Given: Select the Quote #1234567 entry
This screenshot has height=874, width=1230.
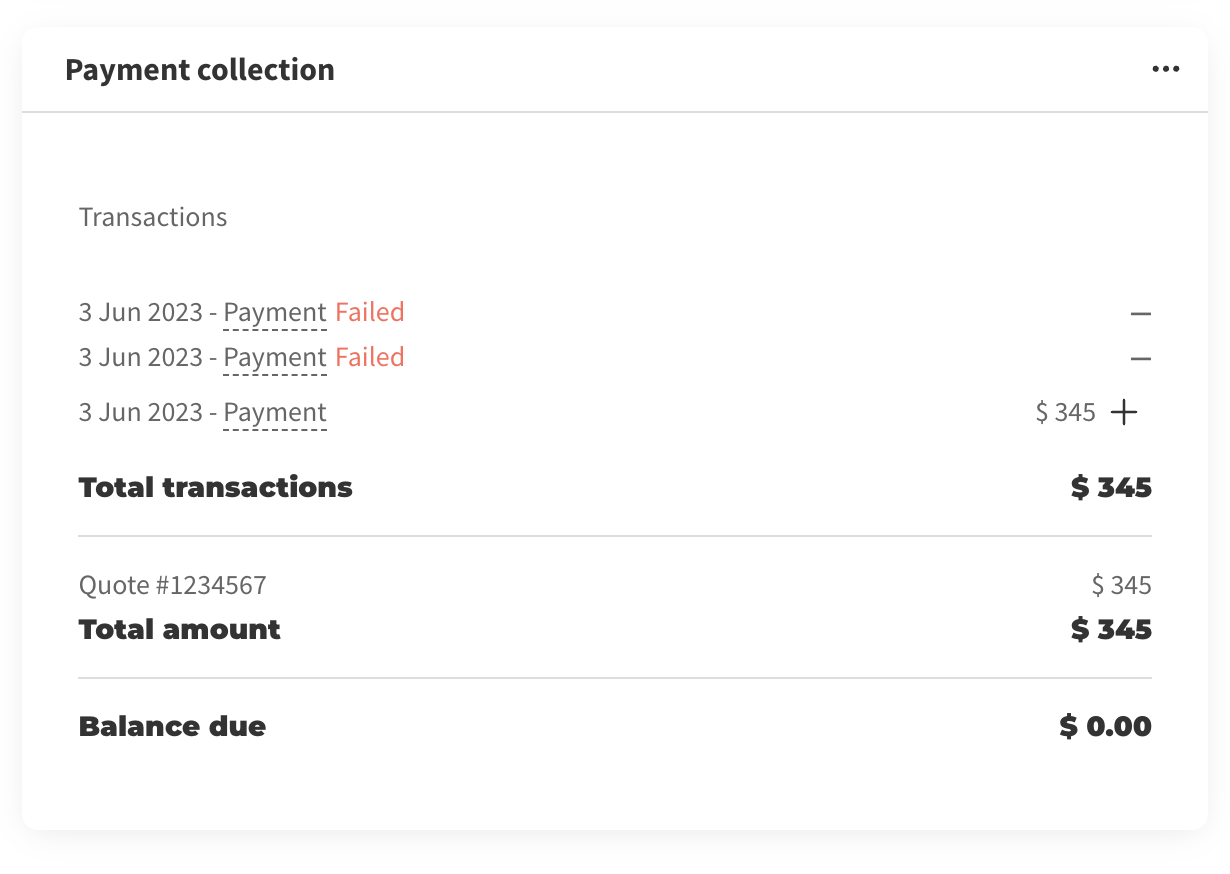Looking at the screenshot, I should 173,585.
